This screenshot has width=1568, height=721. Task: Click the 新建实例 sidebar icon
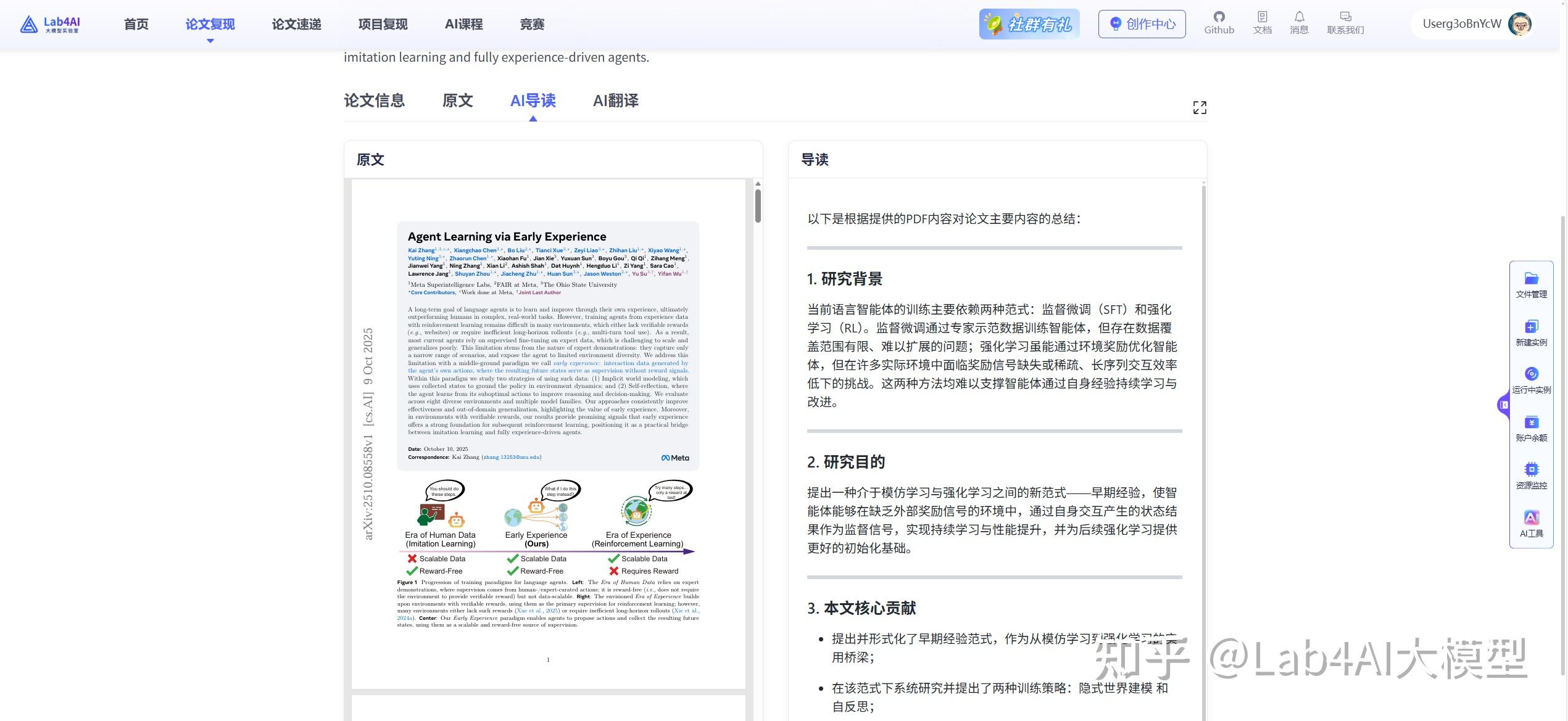coord(1531,327)
